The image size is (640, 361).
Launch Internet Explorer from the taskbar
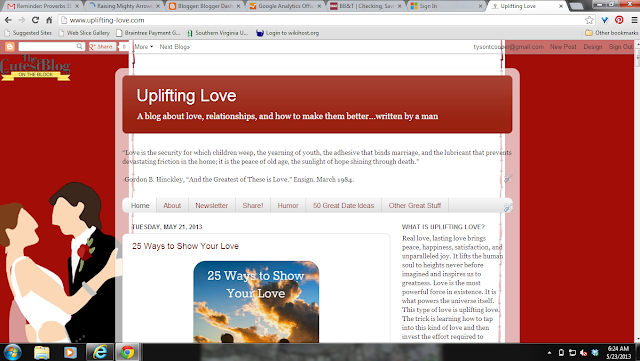[100, 352]
